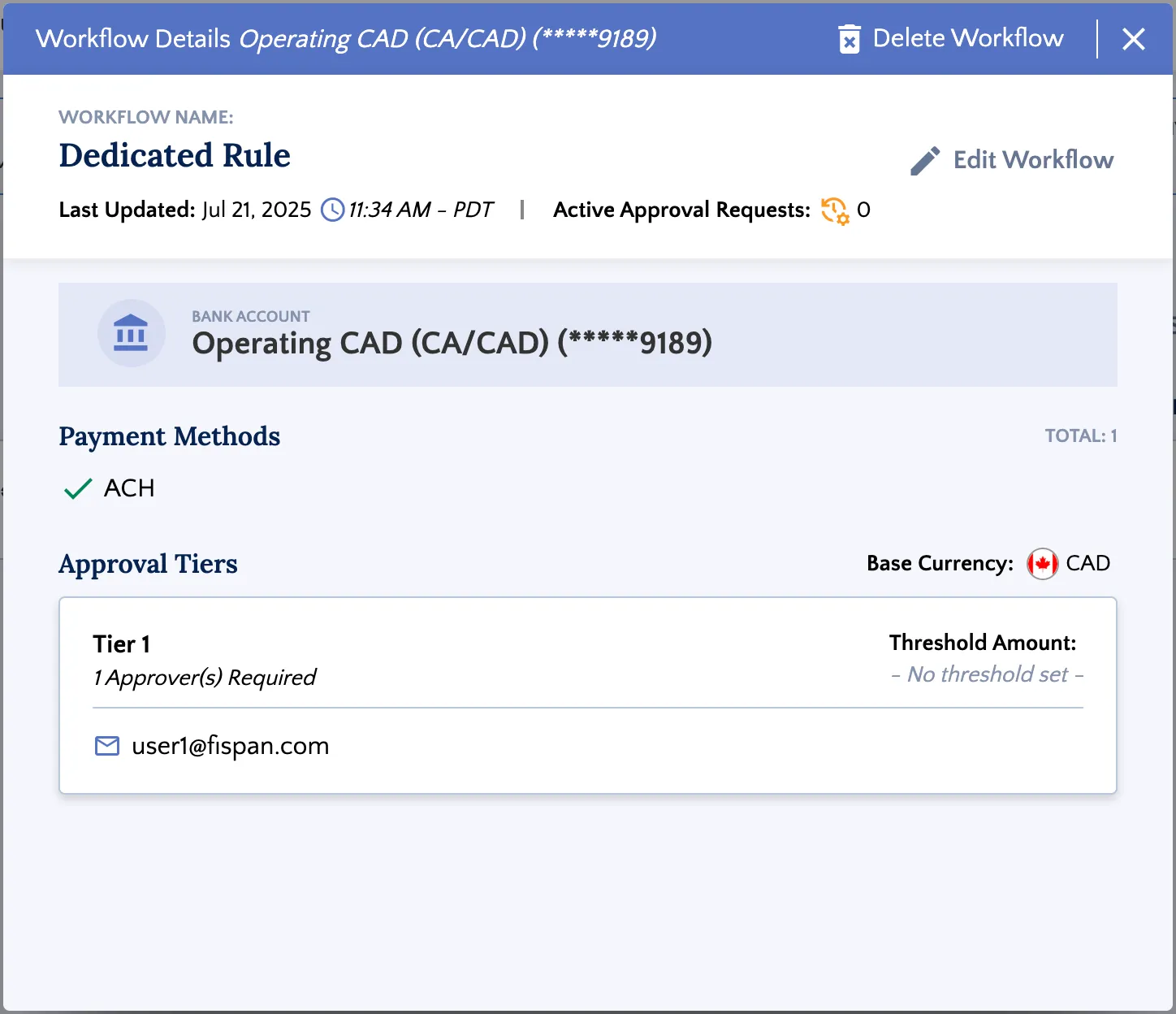The width and height of the screenshot is (1176, 1014).
Task: Click the Delete Workflow trash icon
Action: tap(850, 39)
